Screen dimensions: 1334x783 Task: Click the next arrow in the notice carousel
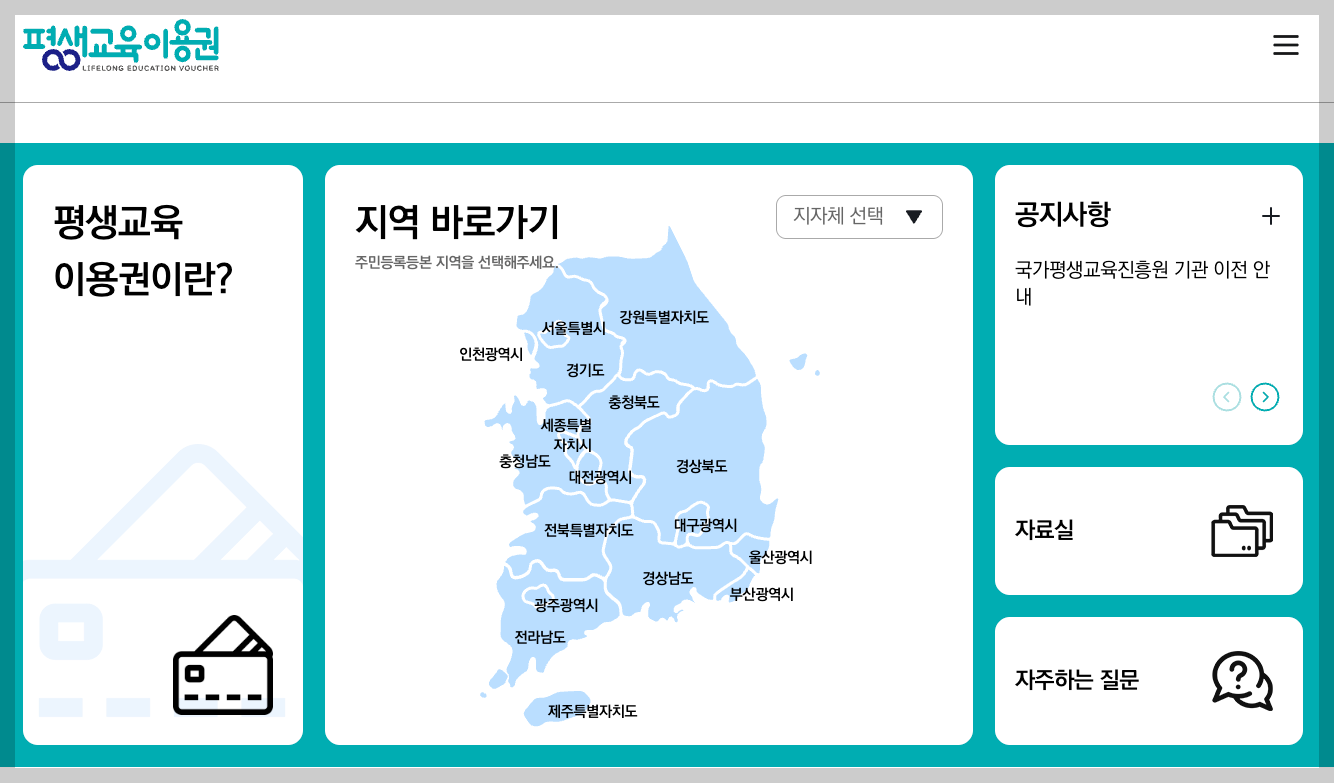point(1264,397)
